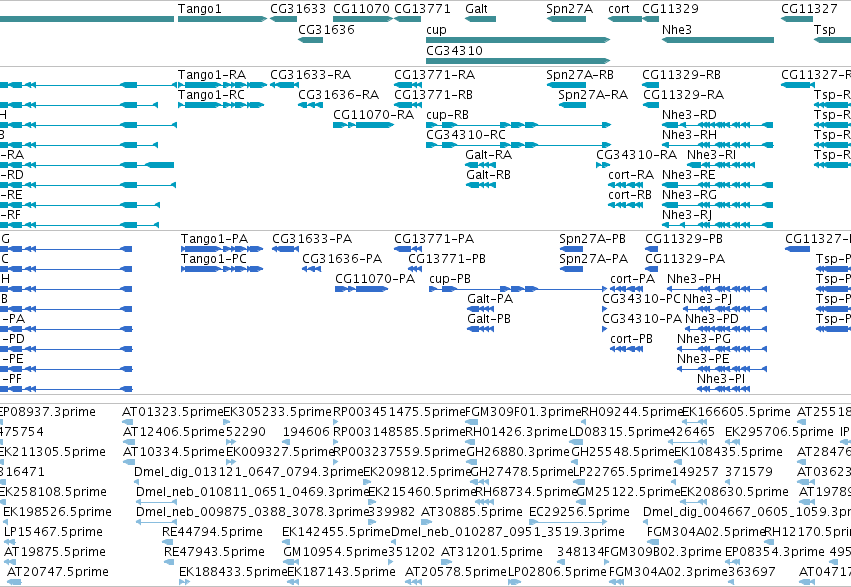Select the Spn27A gene label

tap(569, 9)
